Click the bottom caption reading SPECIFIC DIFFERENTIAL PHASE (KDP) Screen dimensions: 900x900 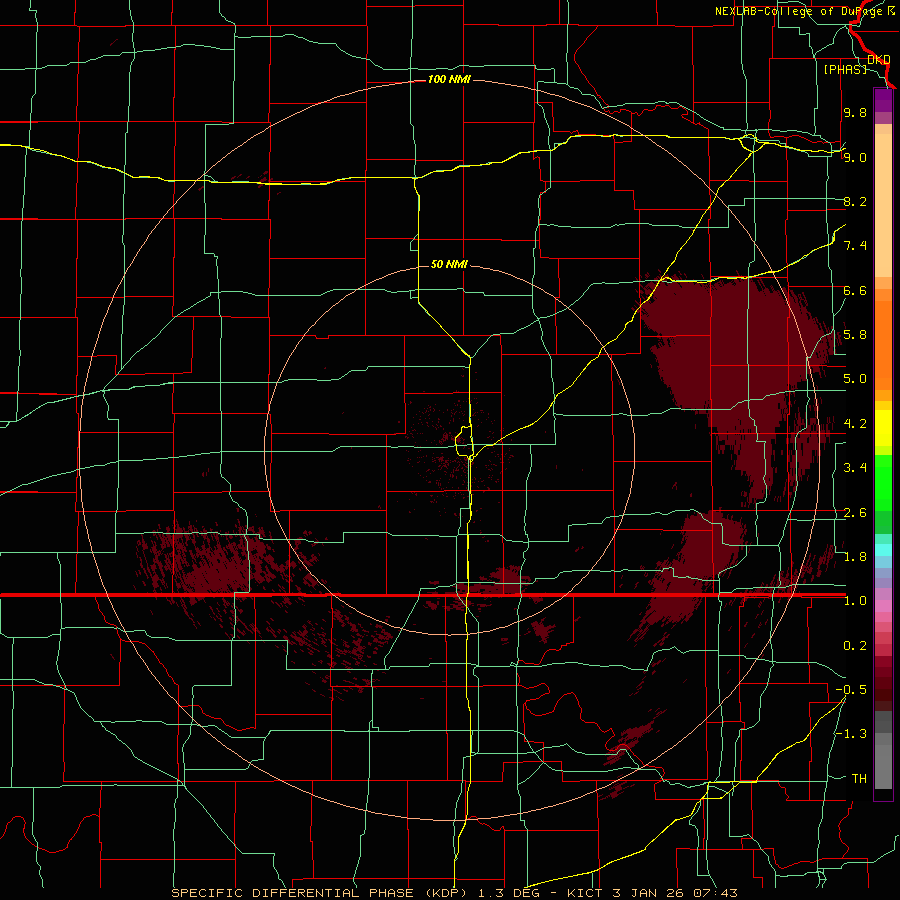tap(318, 893)
